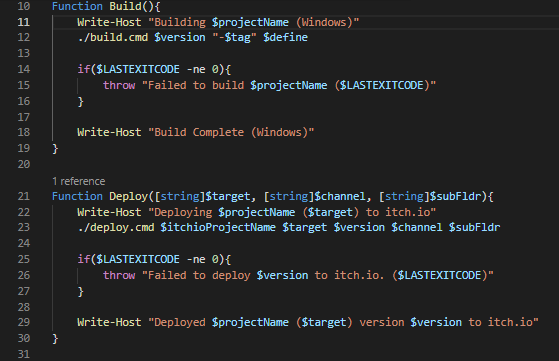This screenshot has width=559, height=361.
Task: Place the cursor on 'Function Build(){' text
Action: pos(106,6)
